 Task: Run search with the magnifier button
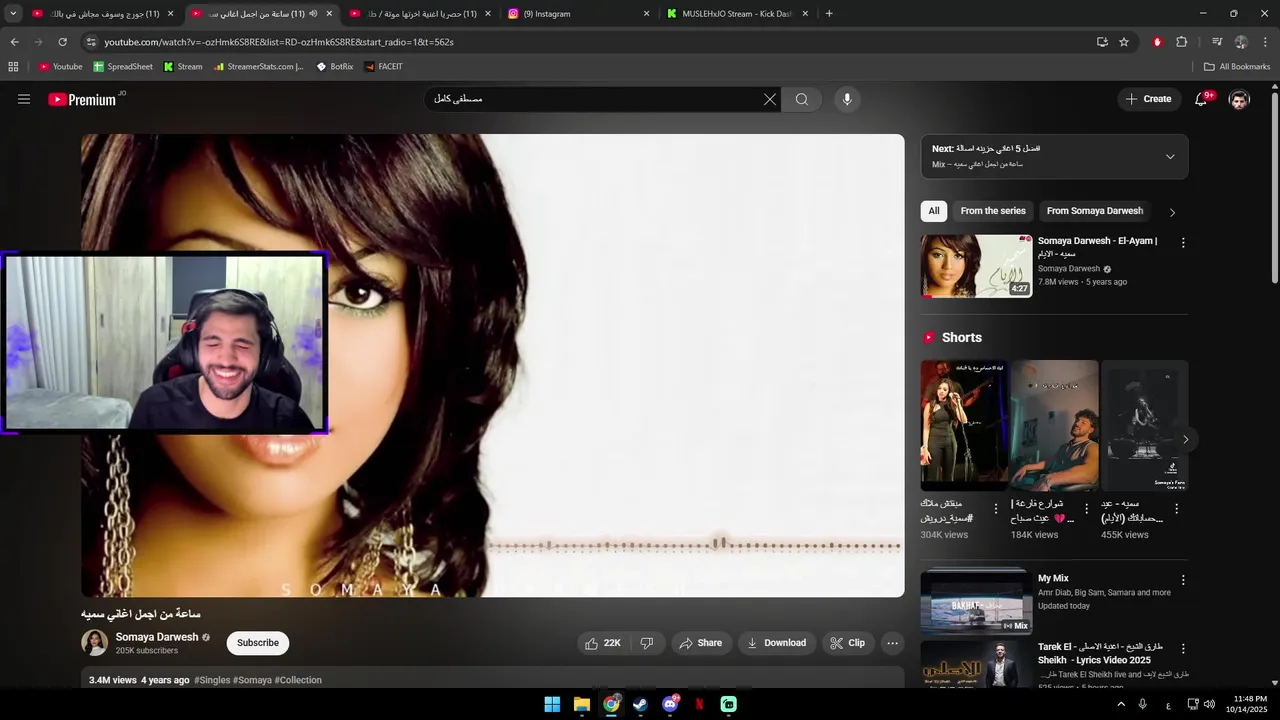(x=802, y=99)
